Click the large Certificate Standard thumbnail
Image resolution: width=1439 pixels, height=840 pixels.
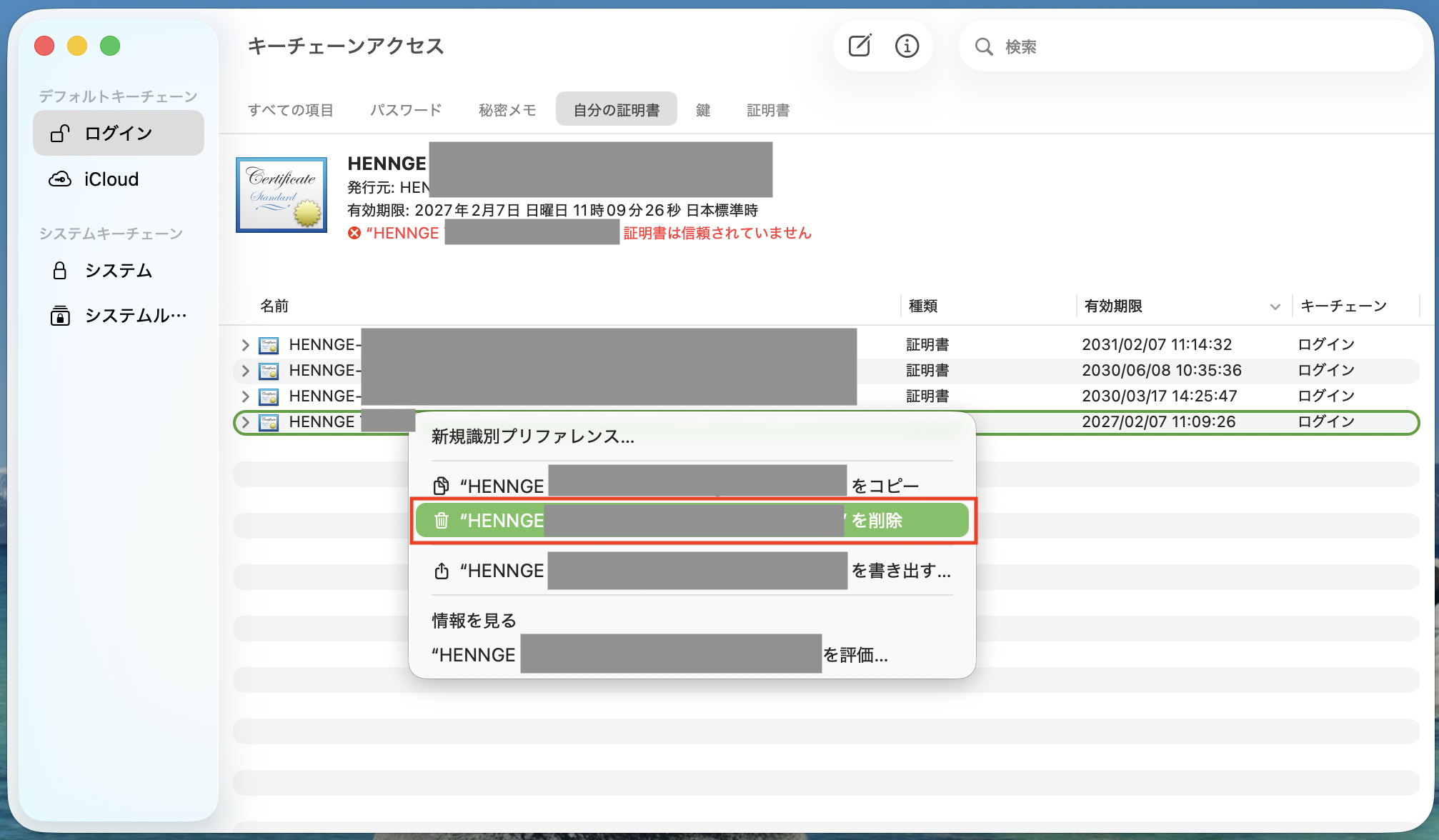tap(282, 195)
